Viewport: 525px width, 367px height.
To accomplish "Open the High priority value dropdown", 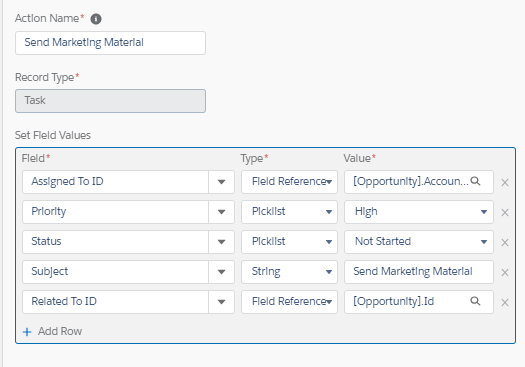I will [419, 212].
